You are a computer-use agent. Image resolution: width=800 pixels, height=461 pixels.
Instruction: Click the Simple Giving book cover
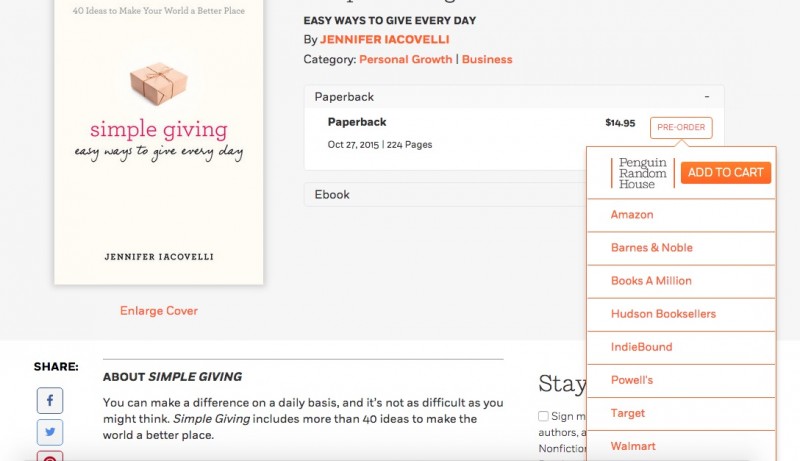click(159, 142)
